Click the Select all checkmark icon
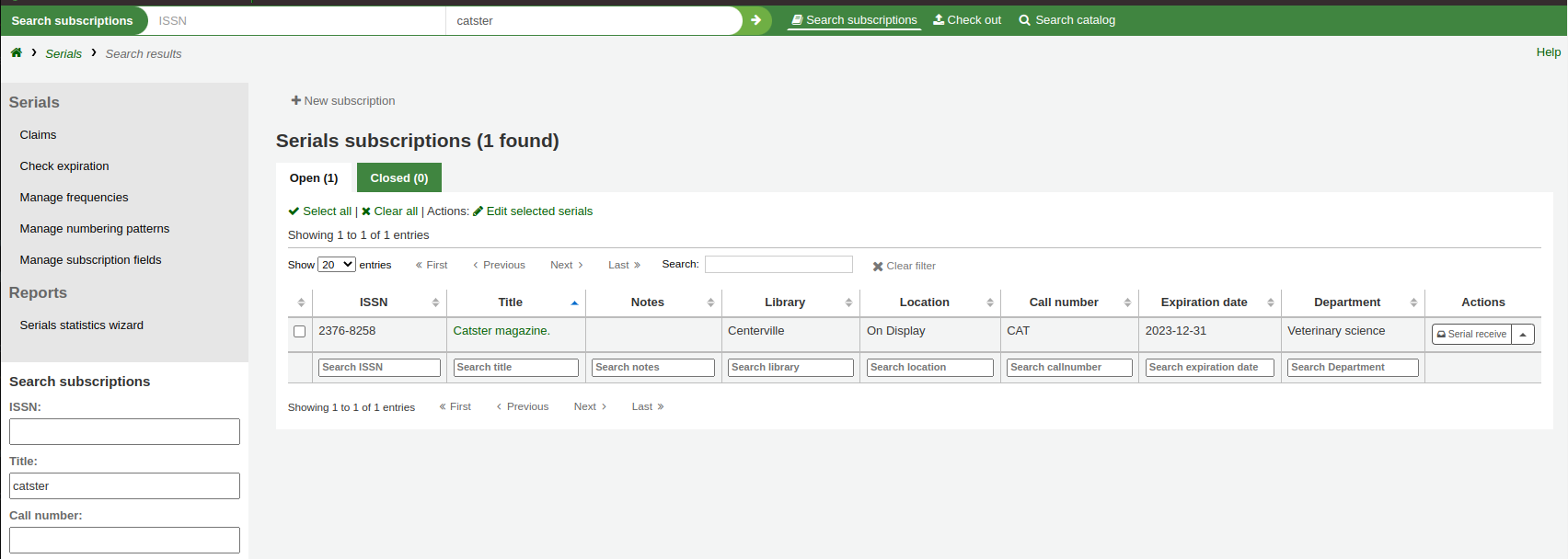Viewport: 1568px width, 559px height. 294,211
